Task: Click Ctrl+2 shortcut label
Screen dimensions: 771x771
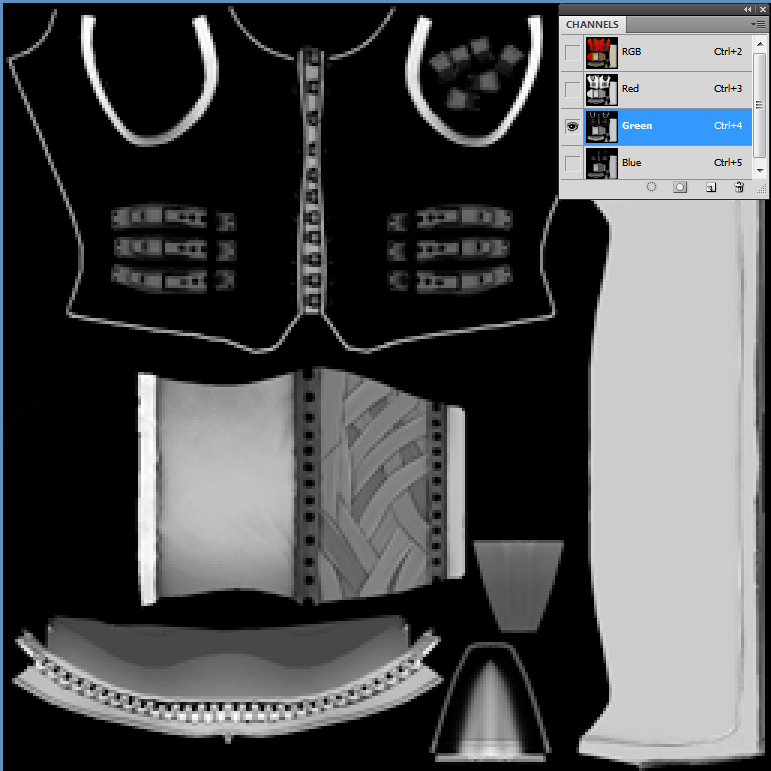Action: 728,52
